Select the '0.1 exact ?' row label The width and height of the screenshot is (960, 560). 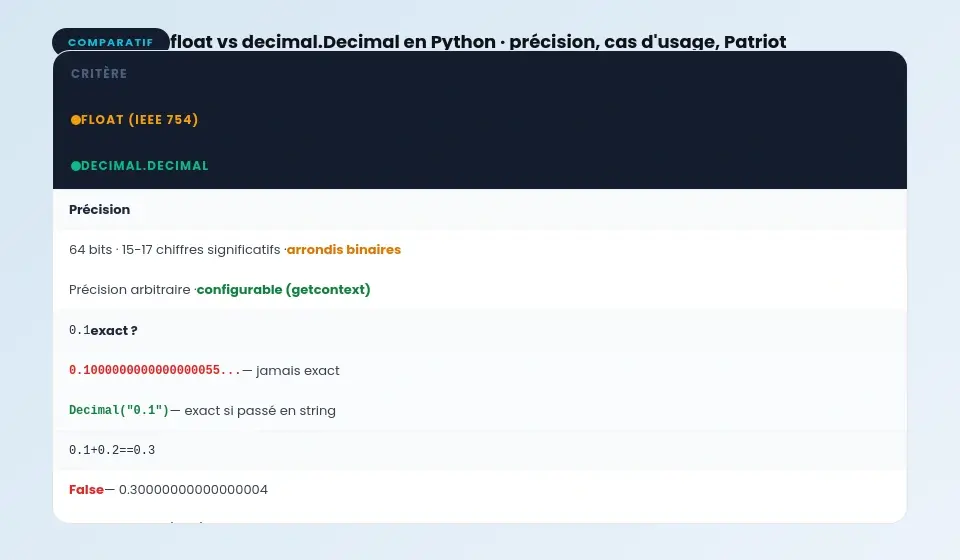click(103, 330)
